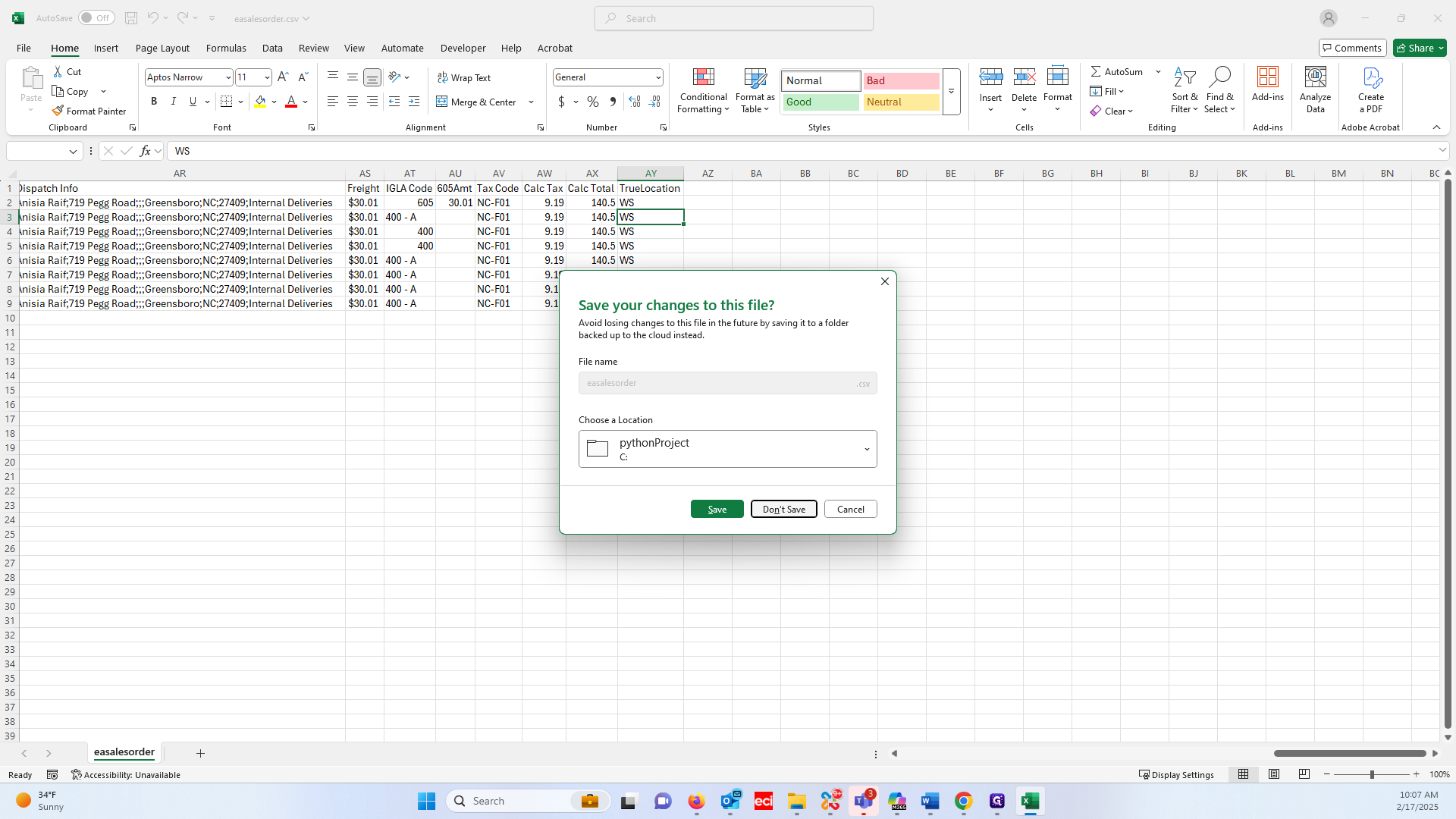Screen dimensions: 1456x819
Task: Toggle the AutoSave switch
Action: [x=96, y=18]
